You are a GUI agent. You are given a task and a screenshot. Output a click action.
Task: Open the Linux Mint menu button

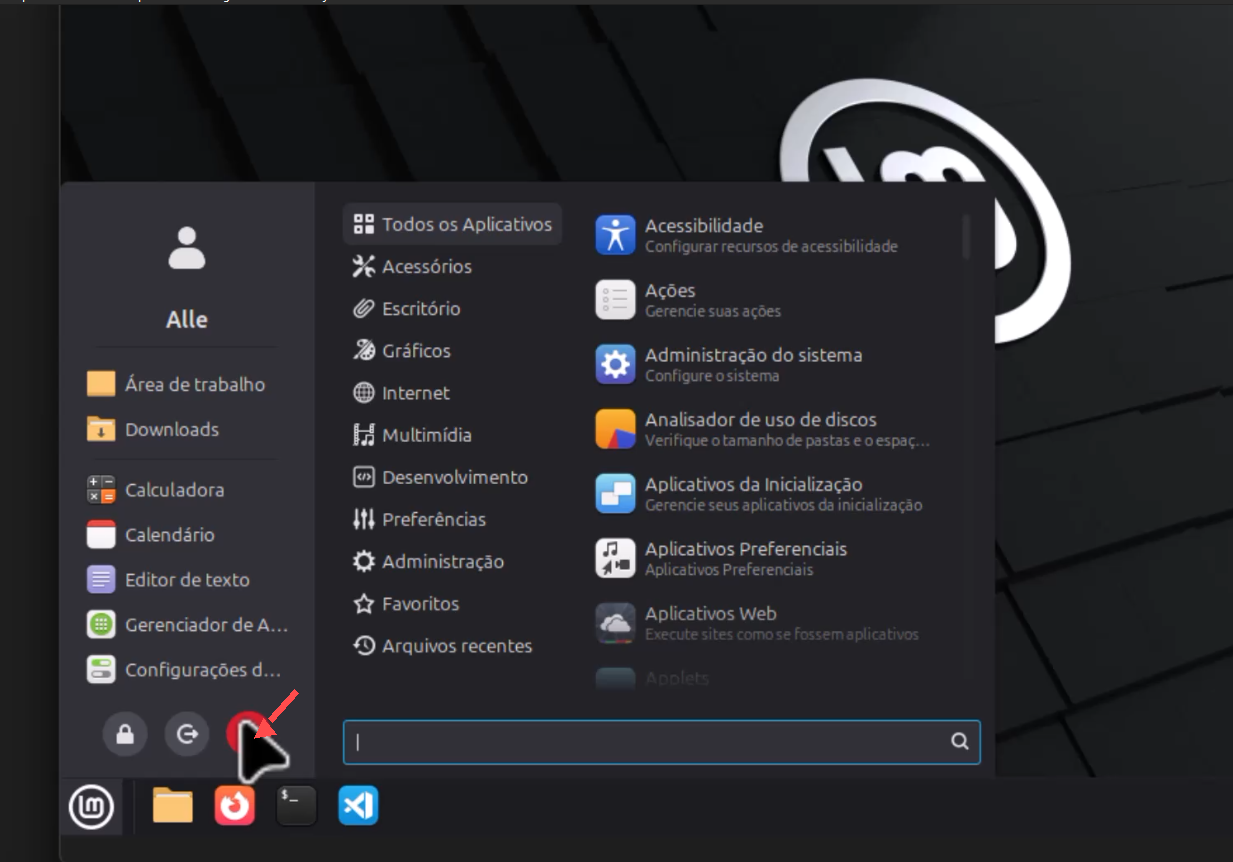[x=91, y=806]
